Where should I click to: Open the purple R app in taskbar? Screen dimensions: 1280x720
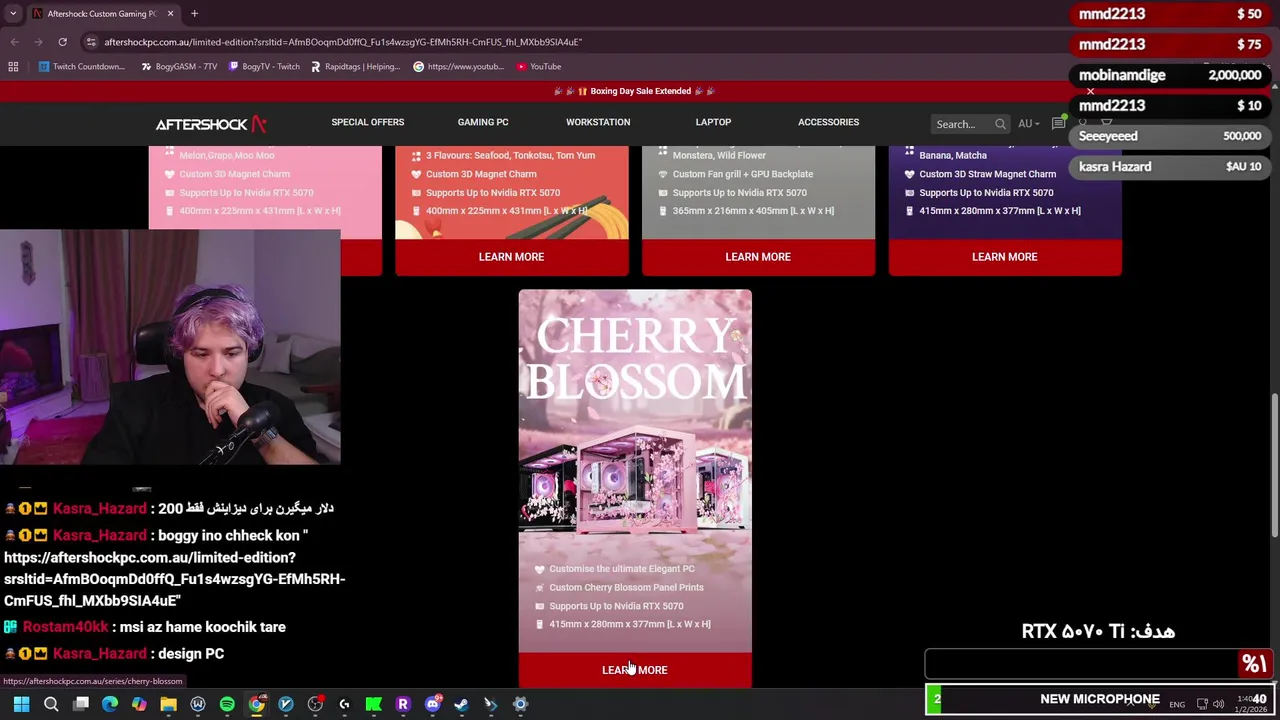click(403, 704)
